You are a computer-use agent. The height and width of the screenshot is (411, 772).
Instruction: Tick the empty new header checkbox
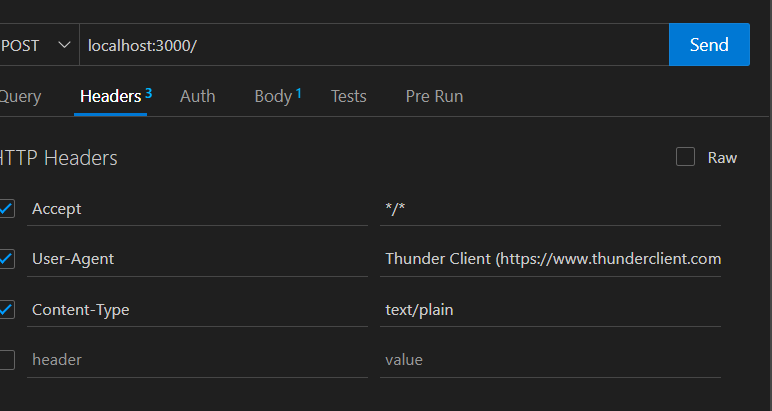[x=6, y=360]
